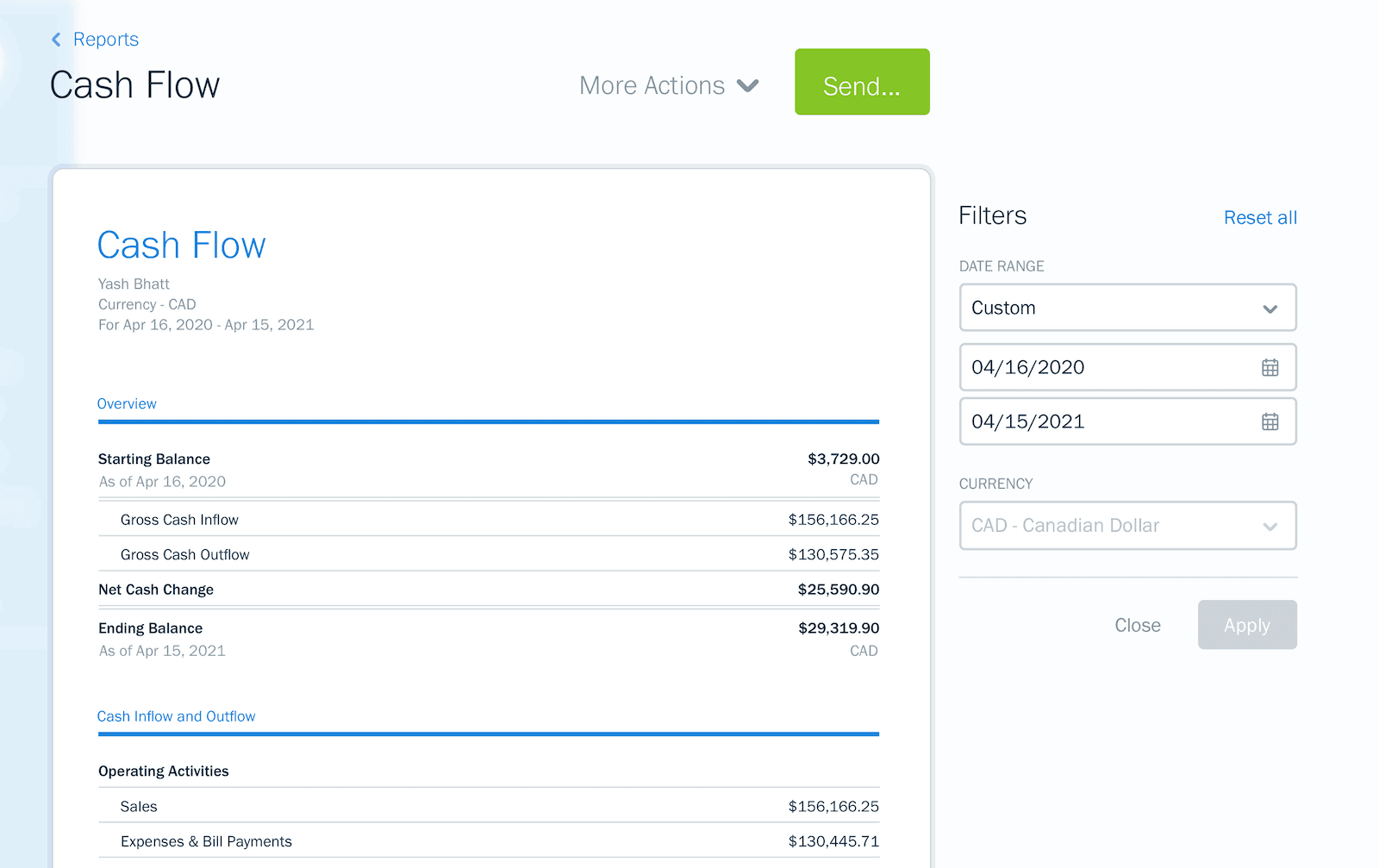Click the Gross Cash Inflow row label
The height and width of the screenshot is (868, 1379).
click(179, 520)
